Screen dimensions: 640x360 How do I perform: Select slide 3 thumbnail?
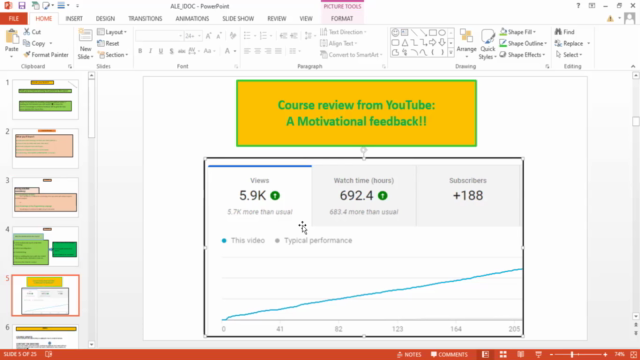(x=45, y=197)
